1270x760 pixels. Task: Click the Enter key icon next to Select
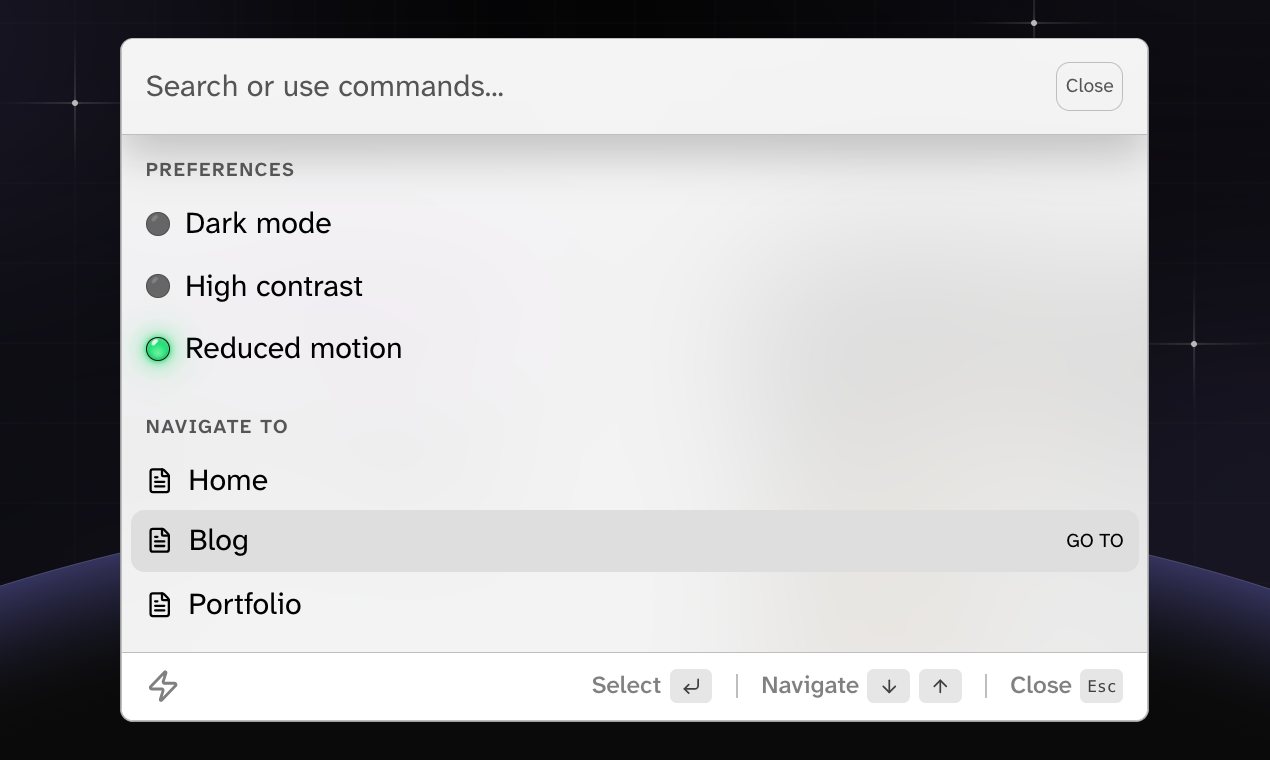[690, 686]
